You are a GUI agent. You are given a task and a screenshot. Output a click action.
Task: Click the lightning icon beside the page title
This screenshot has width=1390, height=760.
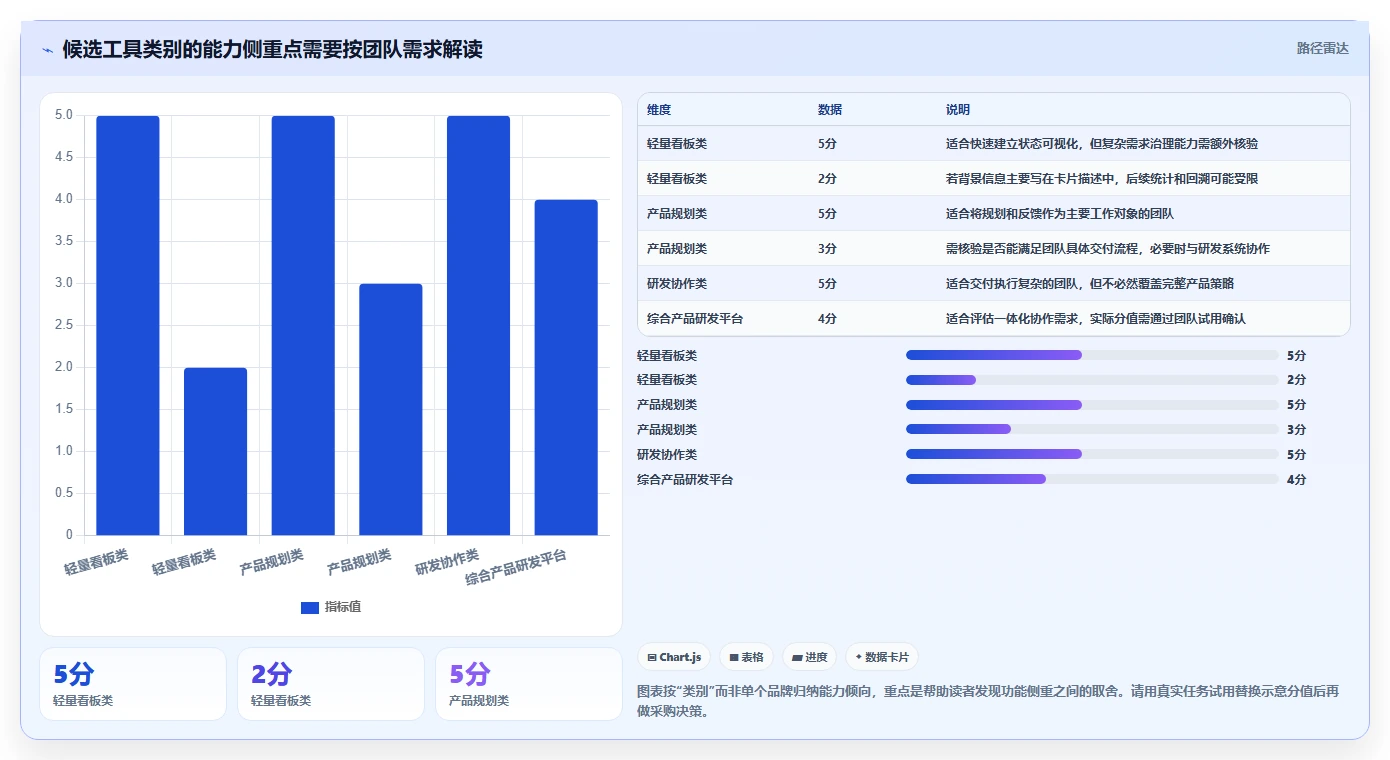47,50
